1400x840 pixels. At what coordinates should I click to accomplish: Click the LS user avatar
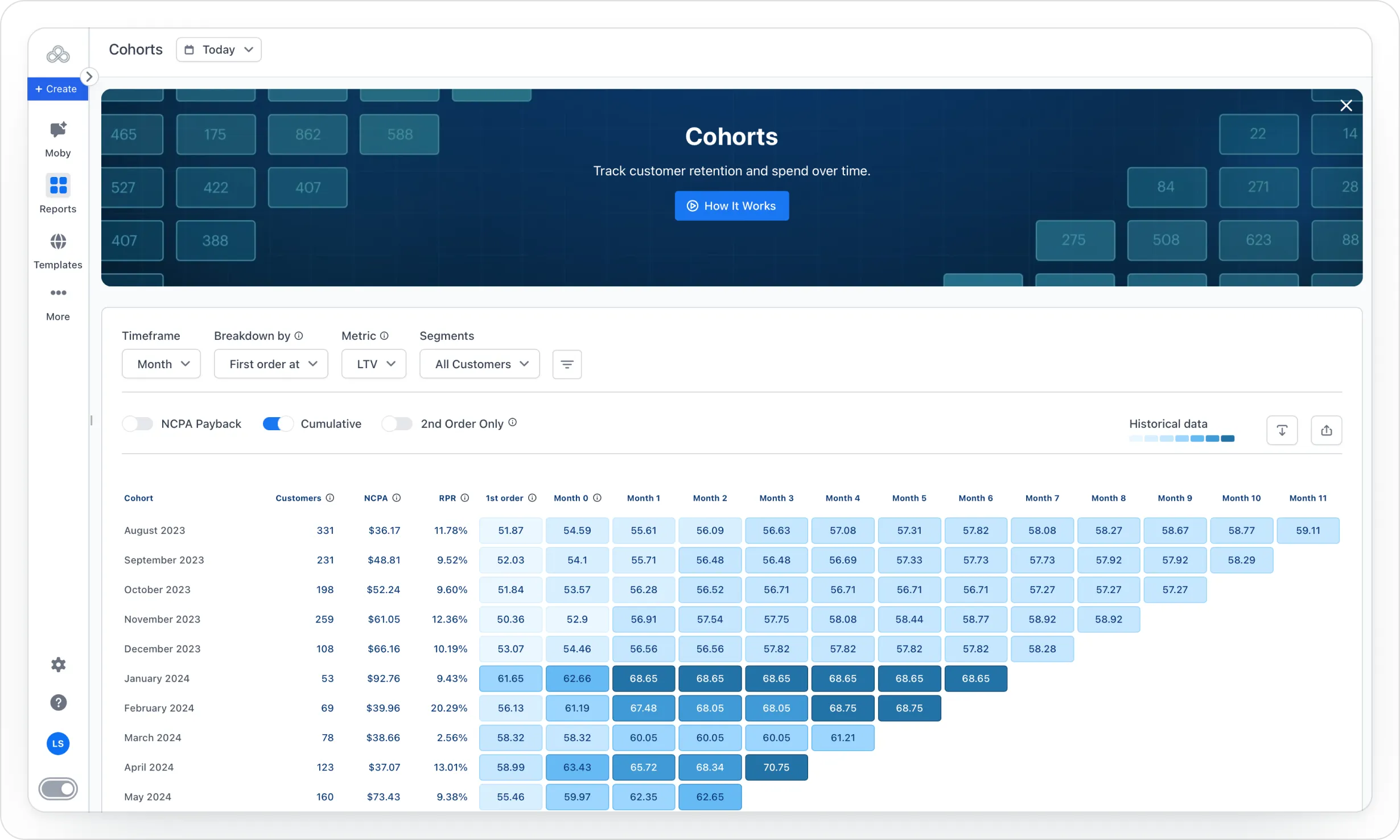pyautogui.click(x=58, y=744)
